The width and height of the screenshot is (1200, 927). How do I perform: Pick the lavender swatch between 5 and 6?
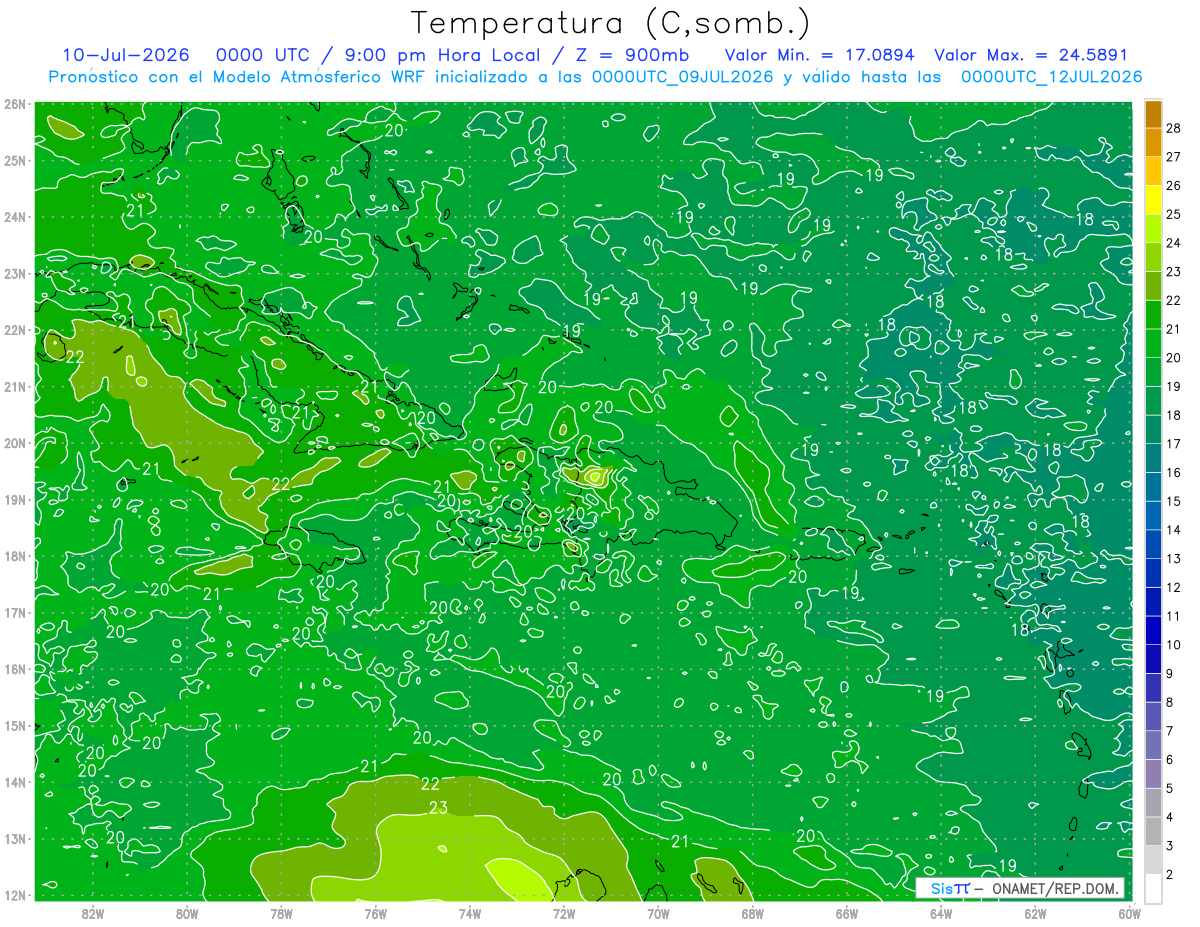coord(1153,774)
